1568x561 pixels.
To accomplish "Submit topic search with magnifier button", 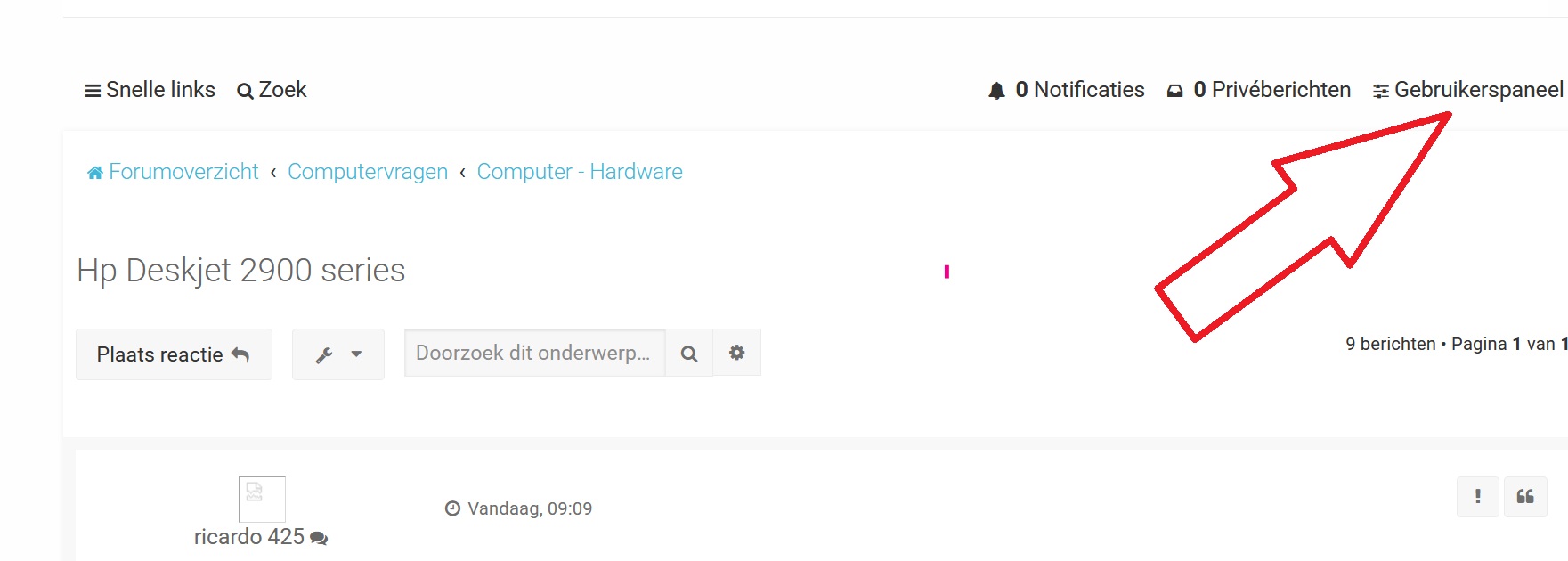I will tap(689, 353).
